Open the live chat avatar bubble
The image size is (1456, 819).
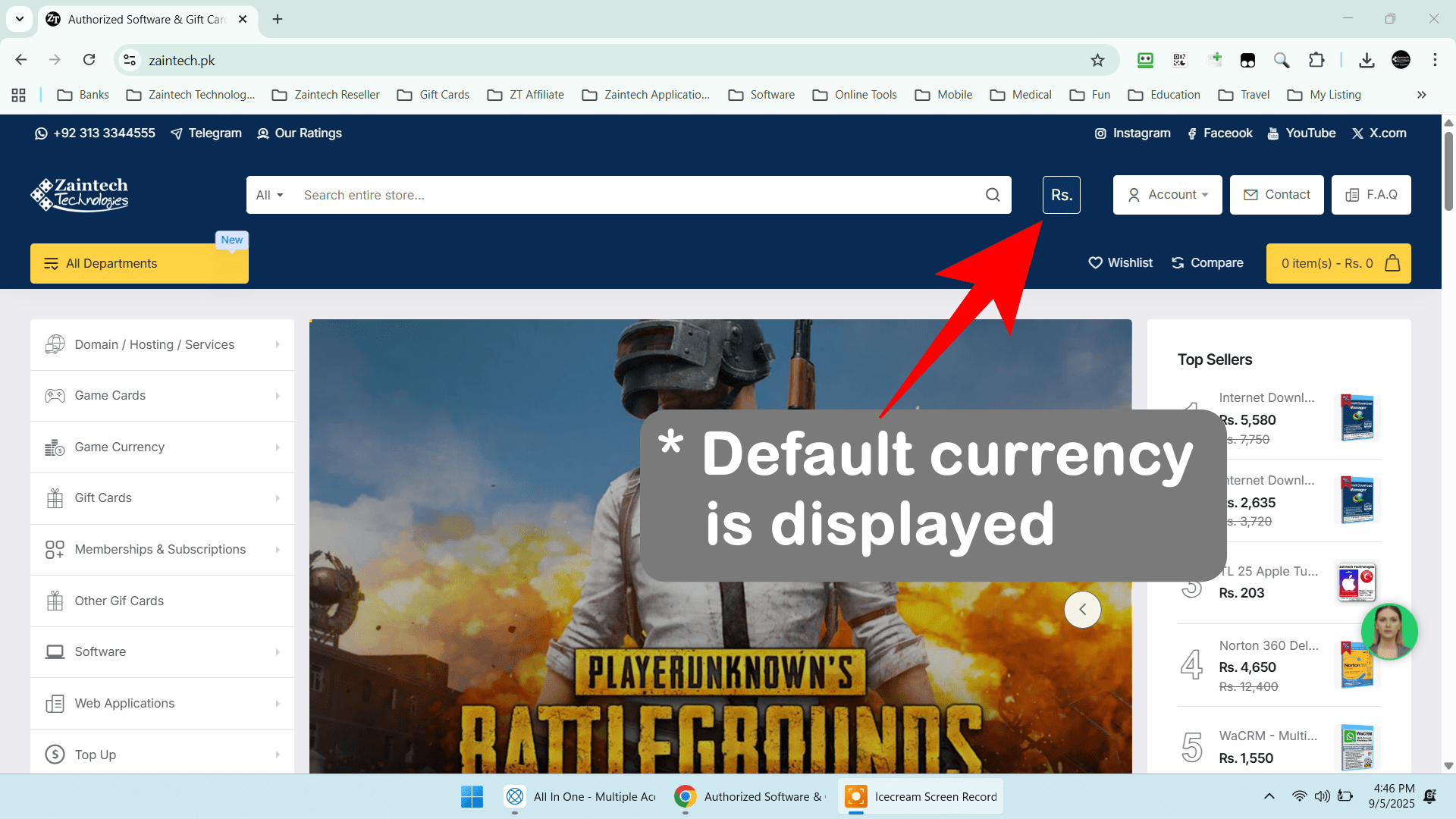(x=1389, y=632)
